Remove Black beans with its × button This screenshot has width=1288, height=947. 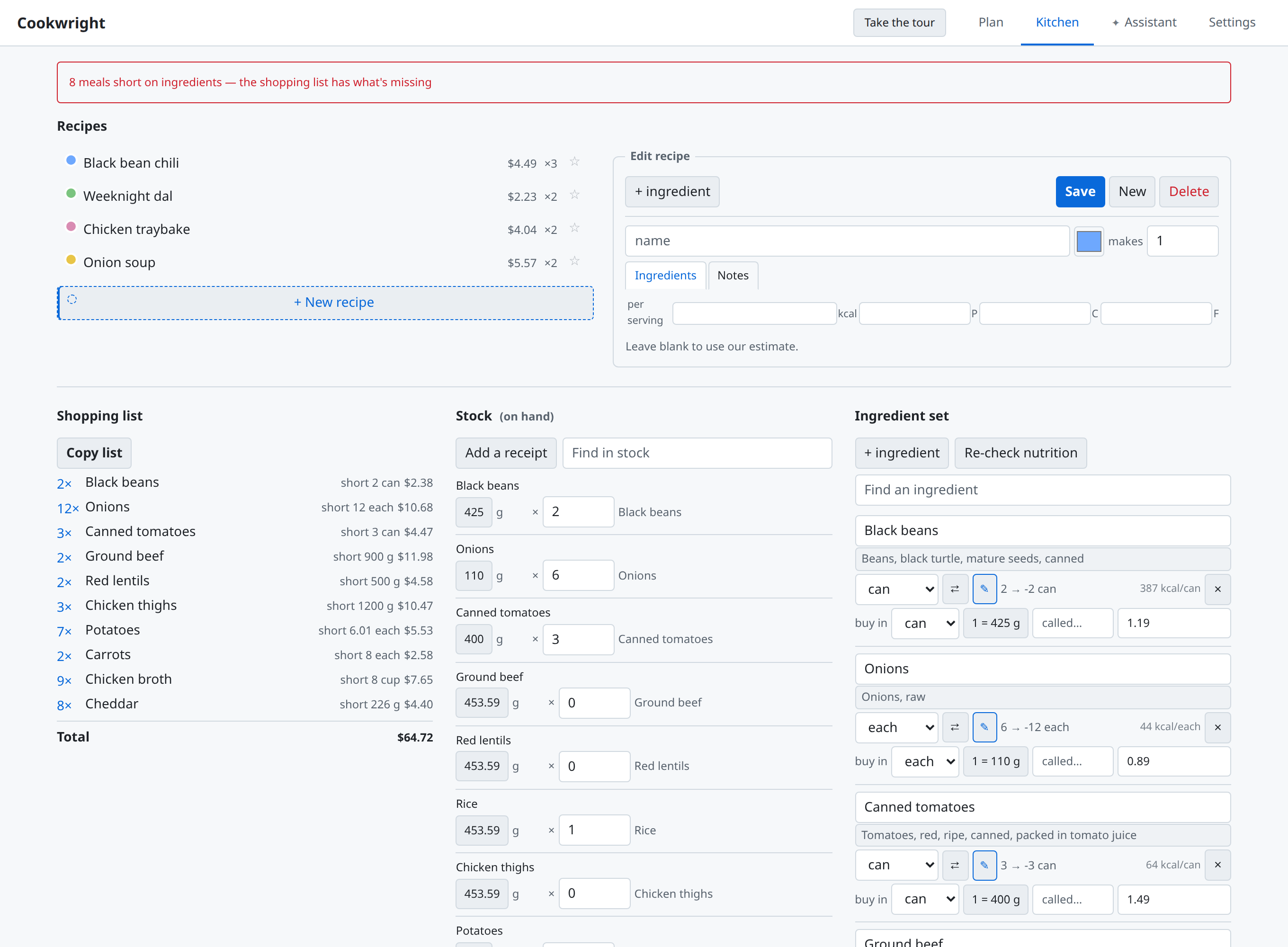pos(1217,590)
